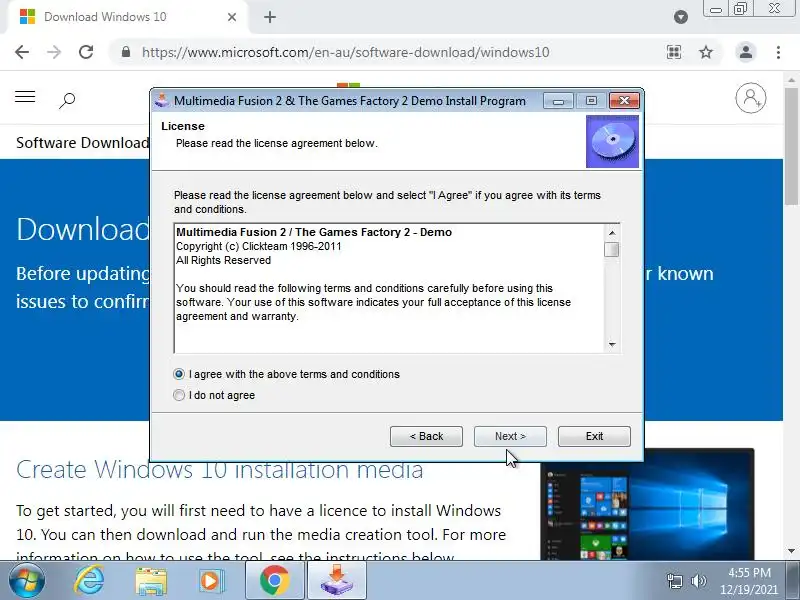The height and width of the screenshot is (600, 800).
Task: Click the network tray icon
Action: click(675, 581)
